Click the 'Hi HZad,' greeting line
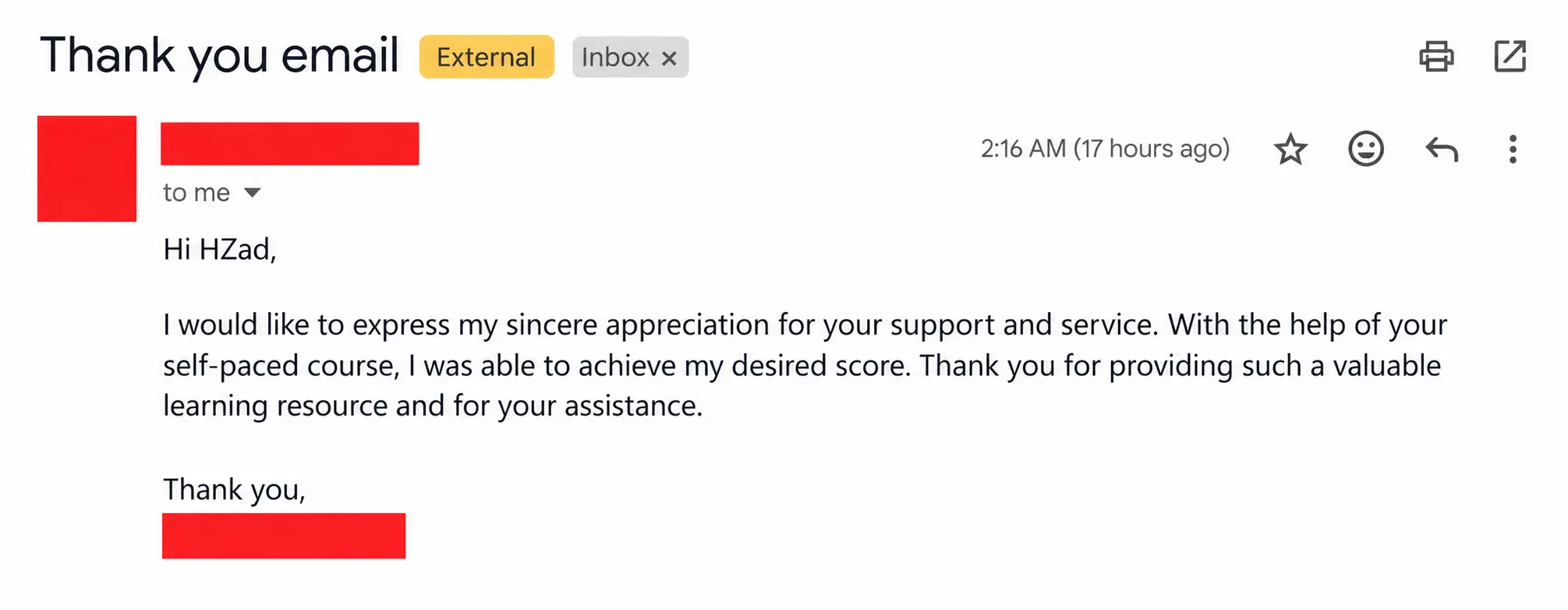The width and height of the screenshot is (1568, 610). (220, 250)
